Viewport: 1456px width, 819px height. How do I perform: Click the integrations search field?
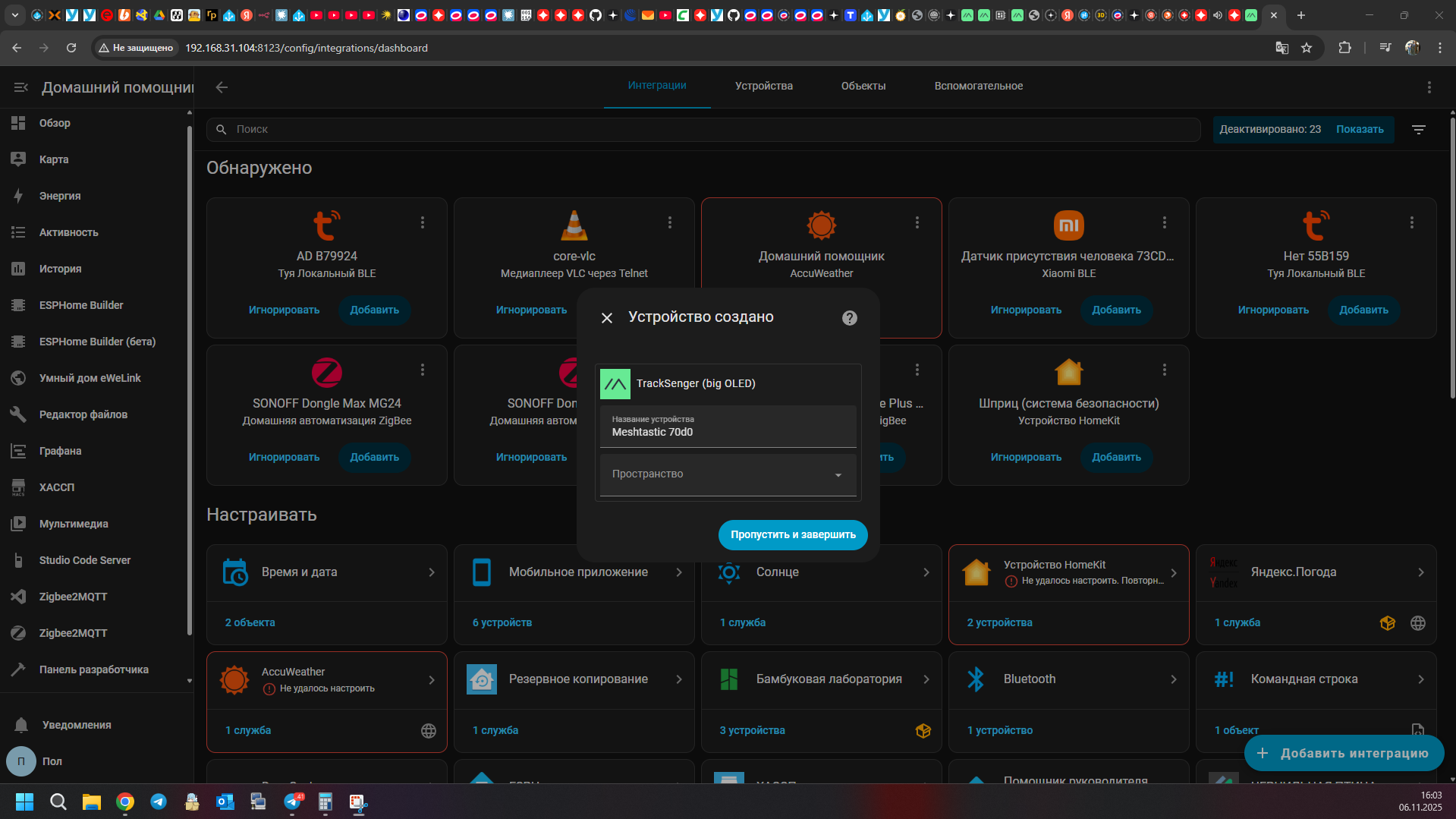click(706, 130)
